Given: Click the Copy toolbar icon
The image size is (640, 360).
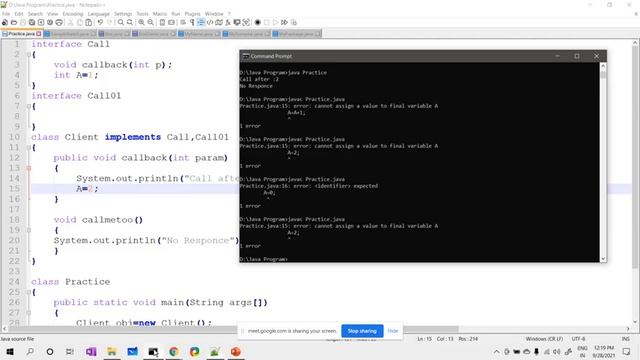Looking at the screenshot, I should pos(80,22).
